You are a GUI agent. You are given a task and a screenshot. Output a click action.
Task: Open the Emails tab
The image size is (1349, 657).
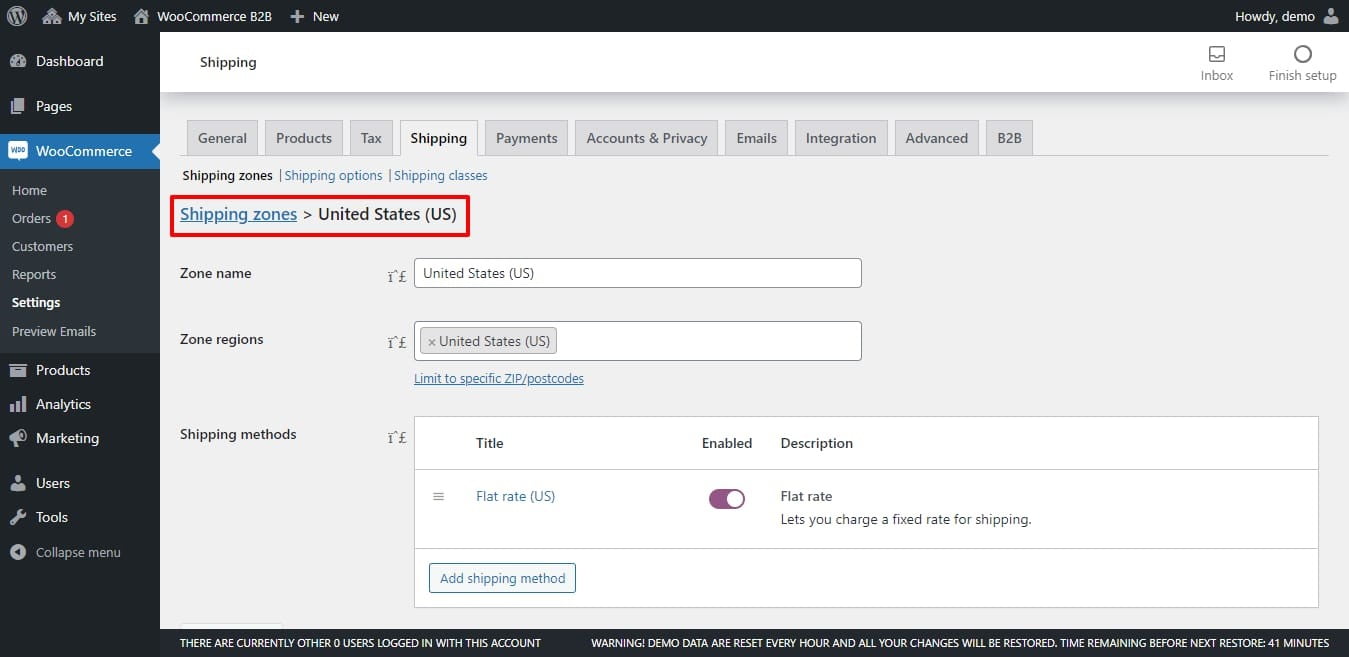click(757, 138)
